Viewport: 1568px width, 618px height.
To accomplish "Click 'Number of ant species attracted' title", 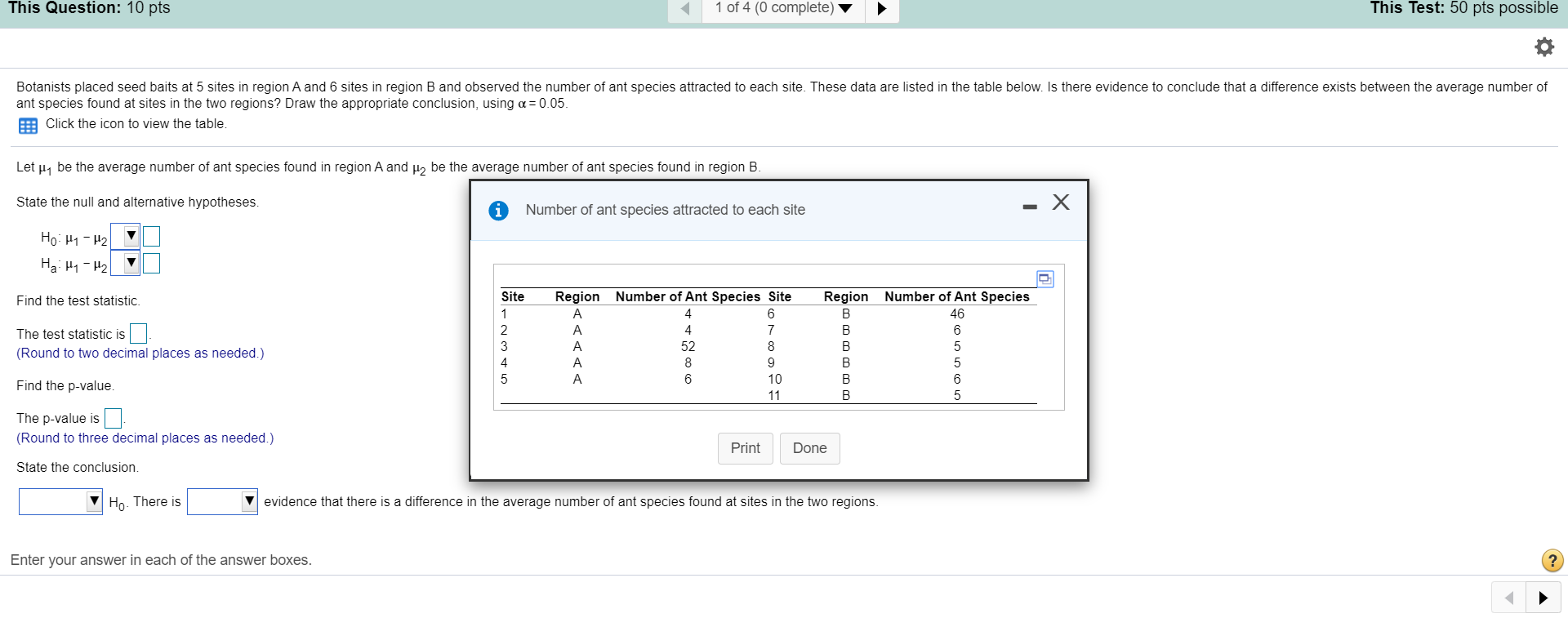I will tap(666, 210).
